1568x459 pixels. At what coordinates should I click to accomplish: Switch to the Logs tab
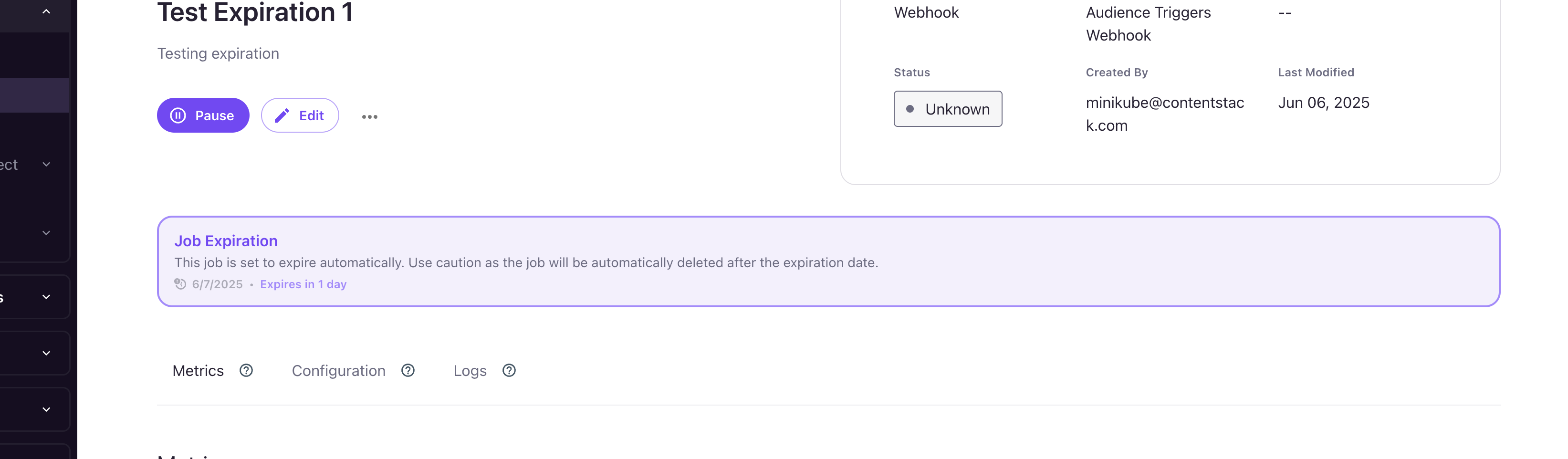(x=470, y=371)
